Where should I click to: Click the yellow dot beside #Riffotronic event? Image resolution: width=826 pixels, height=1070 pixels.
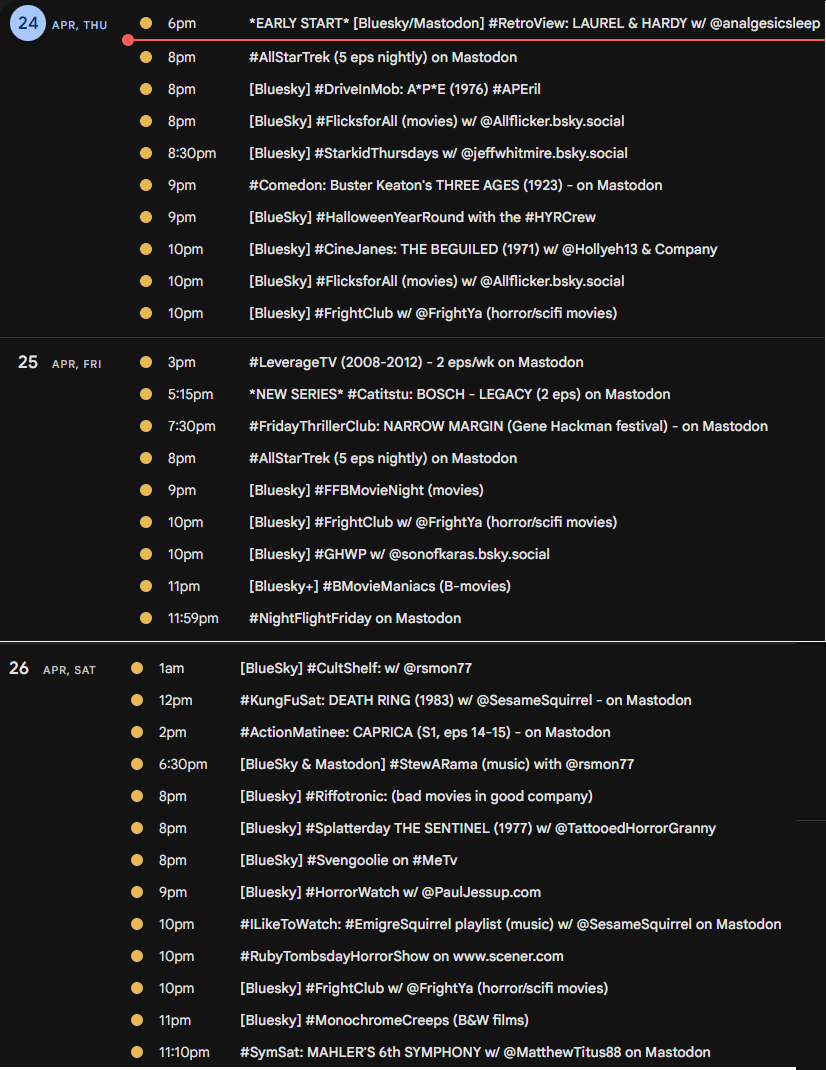(x=137, y=797)
